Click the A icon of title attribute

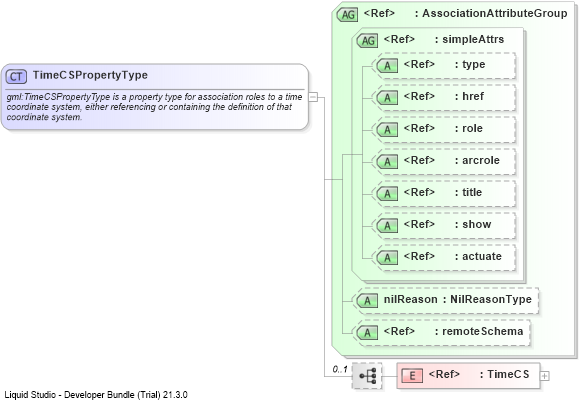pos(388,194)
